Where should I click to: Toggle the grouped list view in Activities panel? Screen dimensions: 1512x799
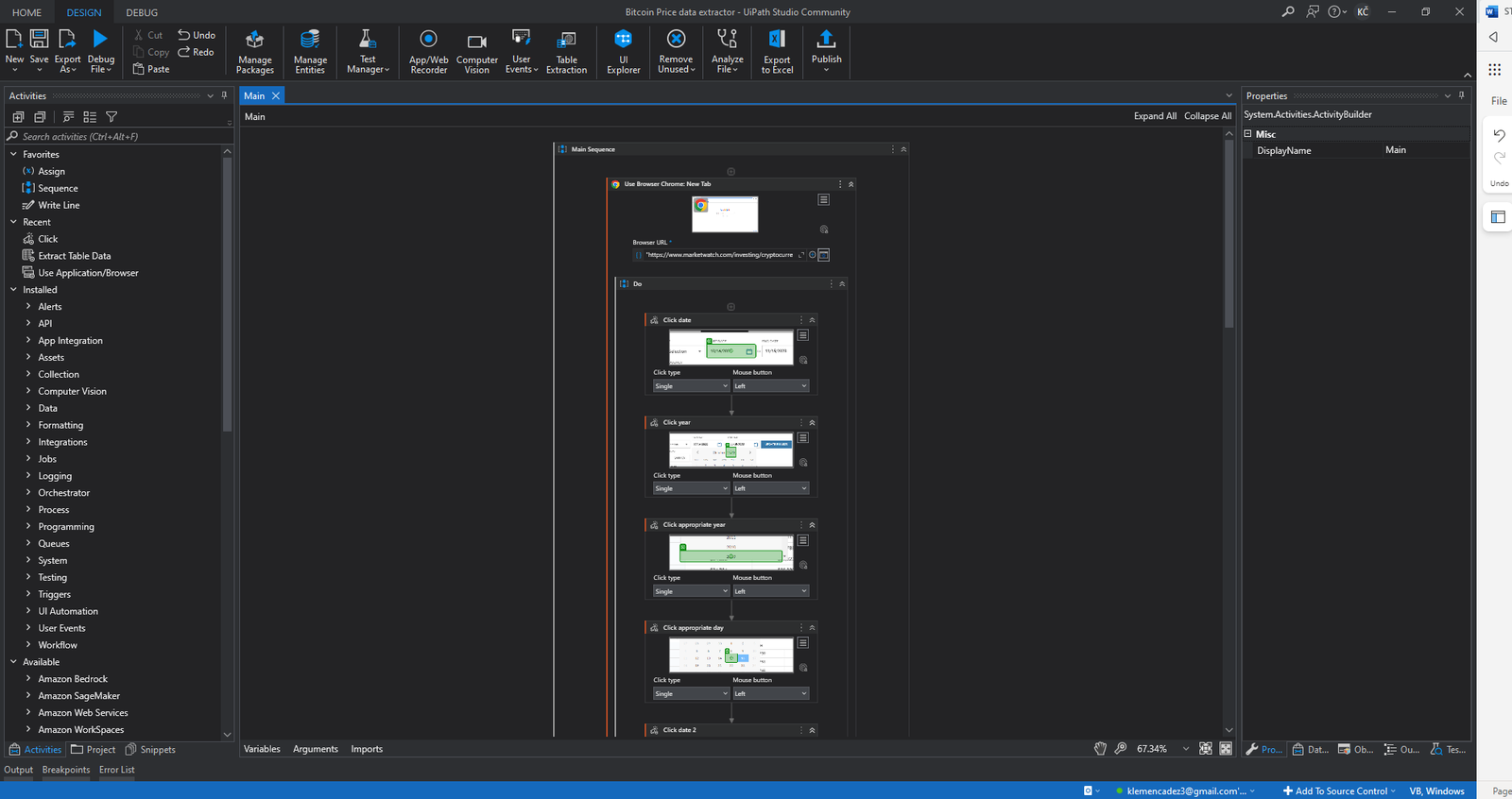(90, 117)
